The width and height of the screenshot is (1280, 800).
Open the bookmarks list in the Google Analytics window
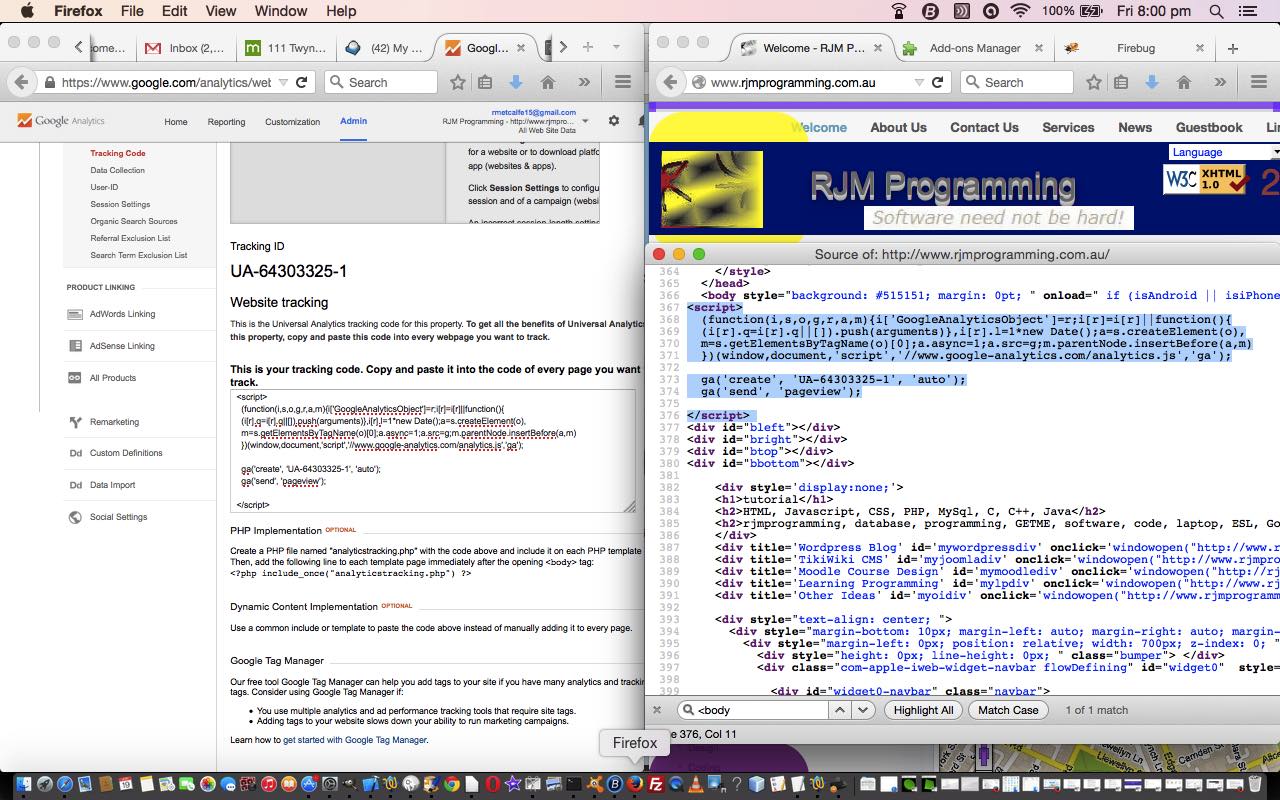click(485, 82)
